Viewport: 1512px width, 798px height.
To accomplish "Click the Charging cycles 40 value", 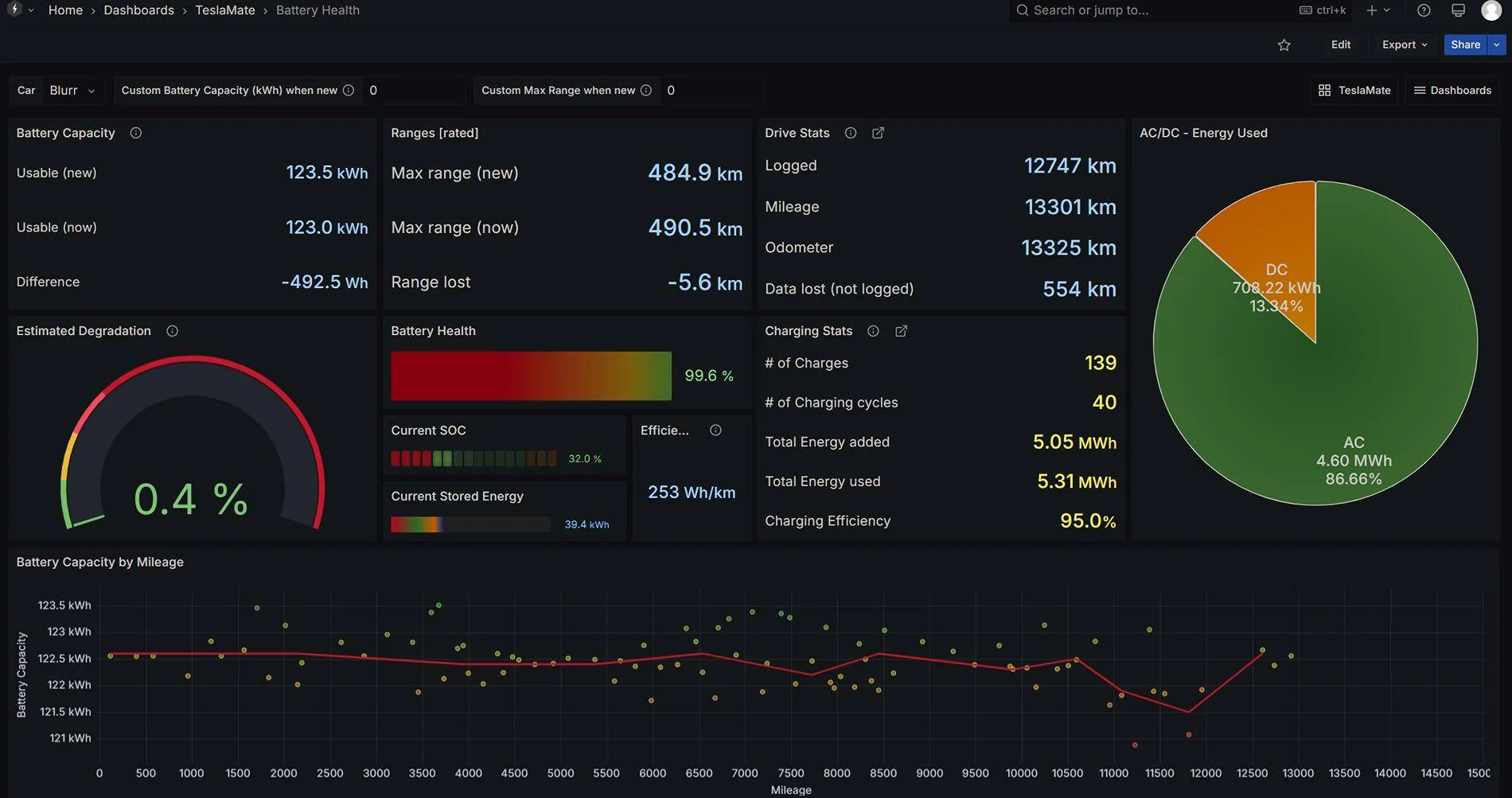I will tap(1104, 403).
